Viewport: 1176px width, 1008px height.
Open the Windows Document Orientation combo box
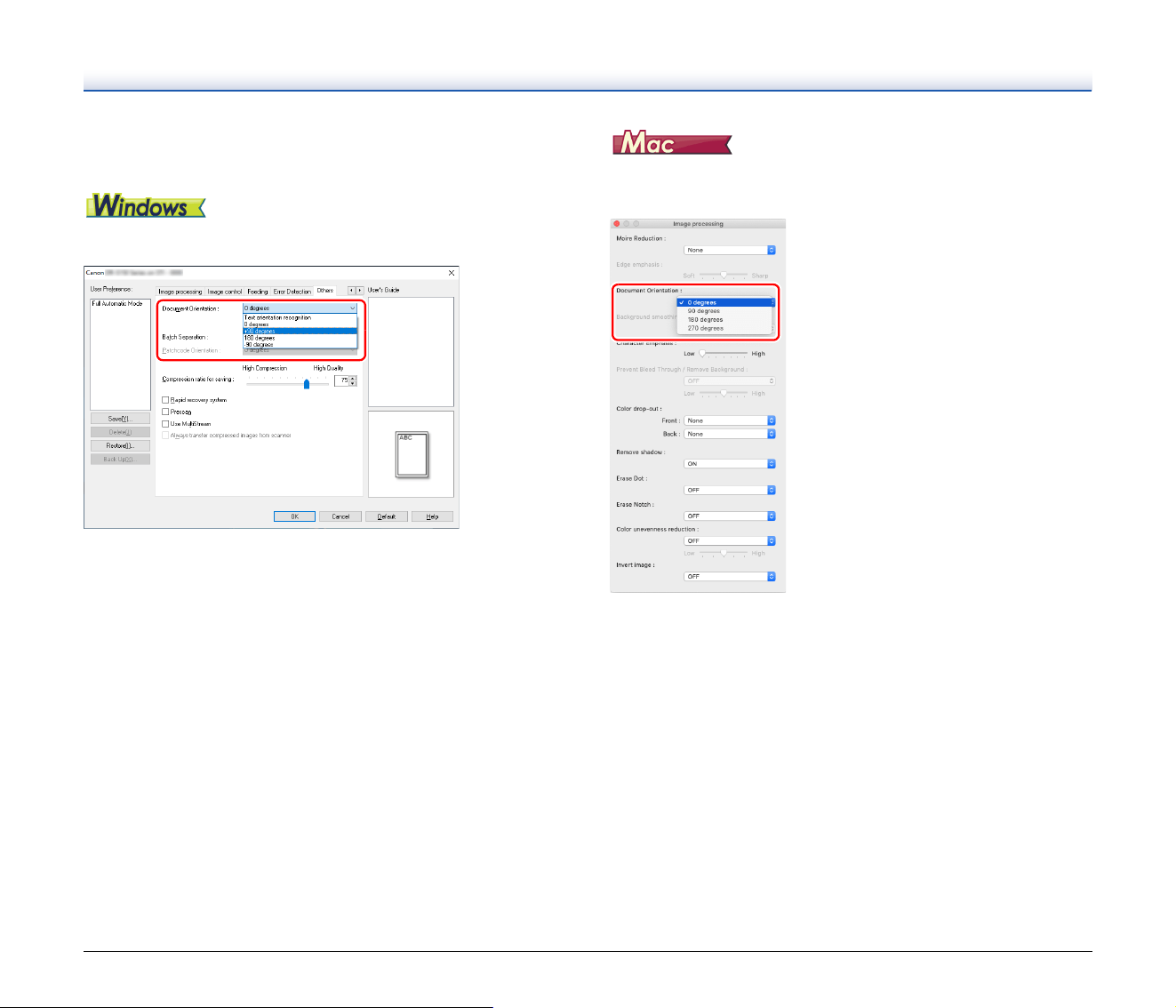pyautogui.click(x=300, y=308)
